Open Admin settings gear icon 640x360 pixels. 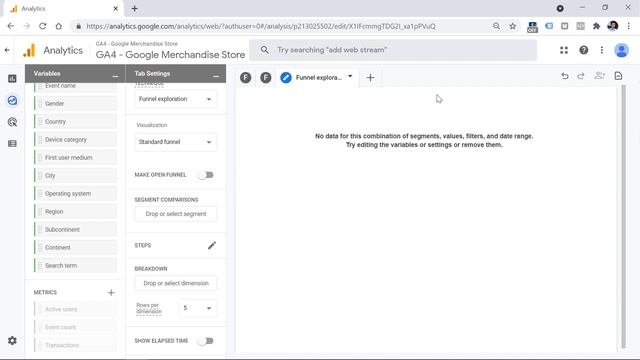coord(12,340)
